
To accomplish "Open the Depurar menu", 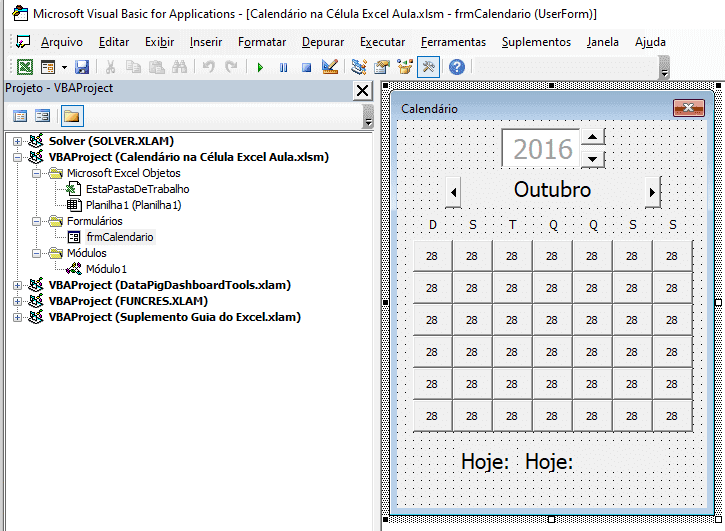I will [323, 42].
